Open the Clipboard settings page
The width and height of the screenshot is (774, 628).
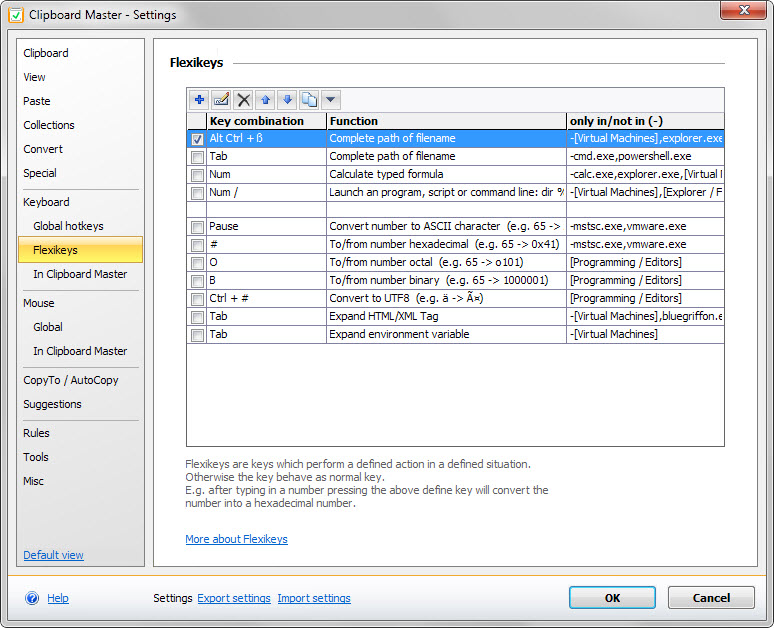pyautogui.click(x=46, y=53)
